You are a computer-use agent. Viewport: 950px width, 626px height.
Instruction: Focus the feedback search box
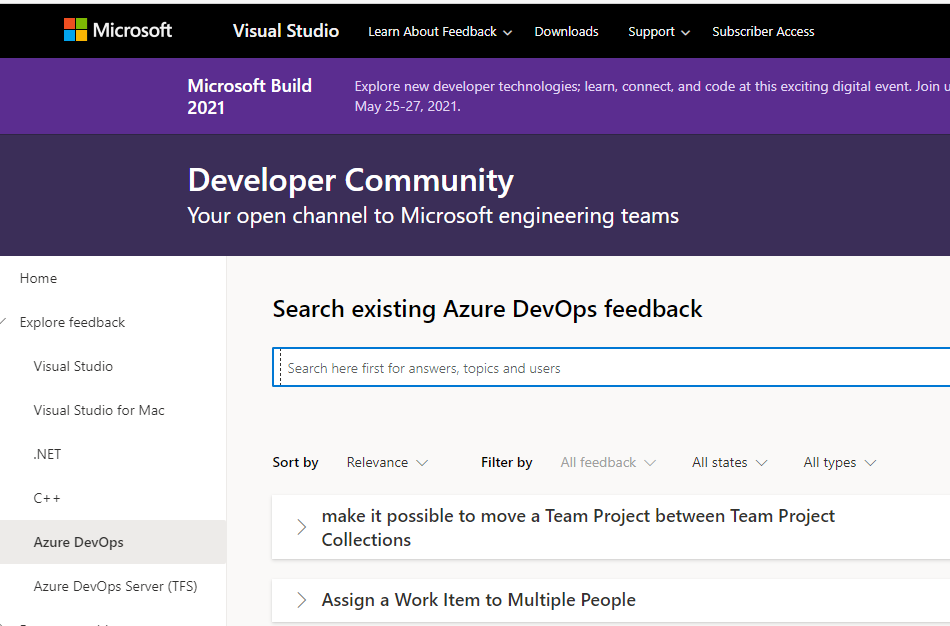click(611, 367)
